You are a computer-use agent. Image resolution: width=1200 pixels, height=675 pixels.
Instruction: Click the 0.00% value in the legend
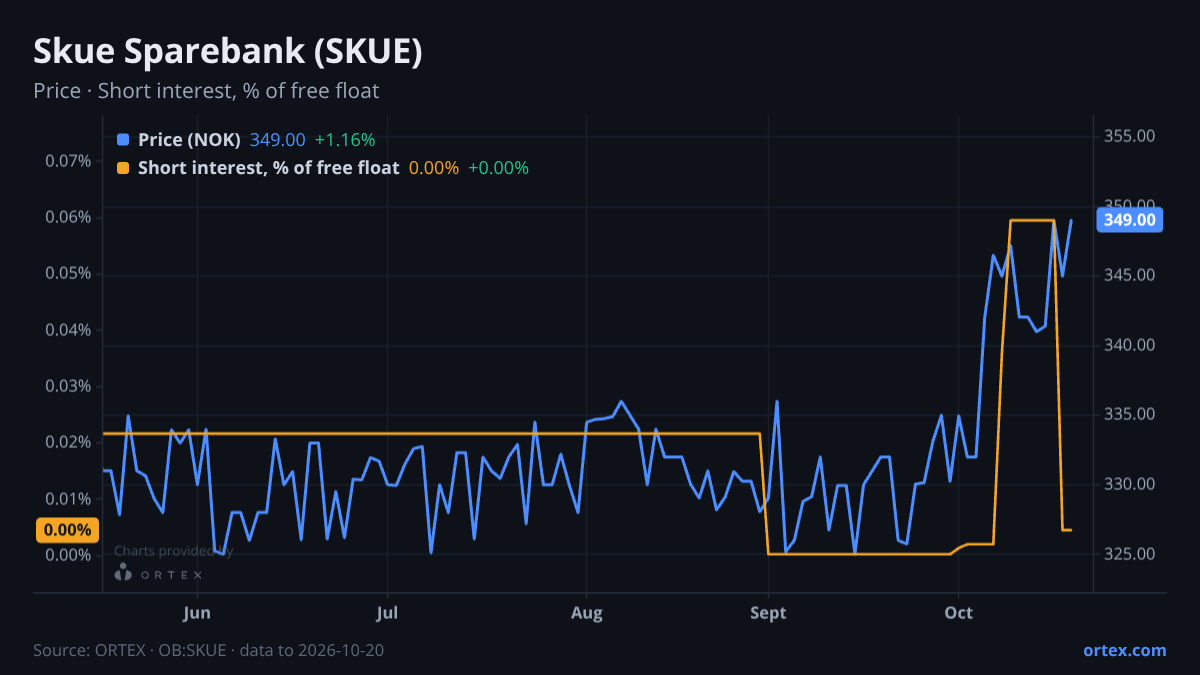[x=434, y=168]
